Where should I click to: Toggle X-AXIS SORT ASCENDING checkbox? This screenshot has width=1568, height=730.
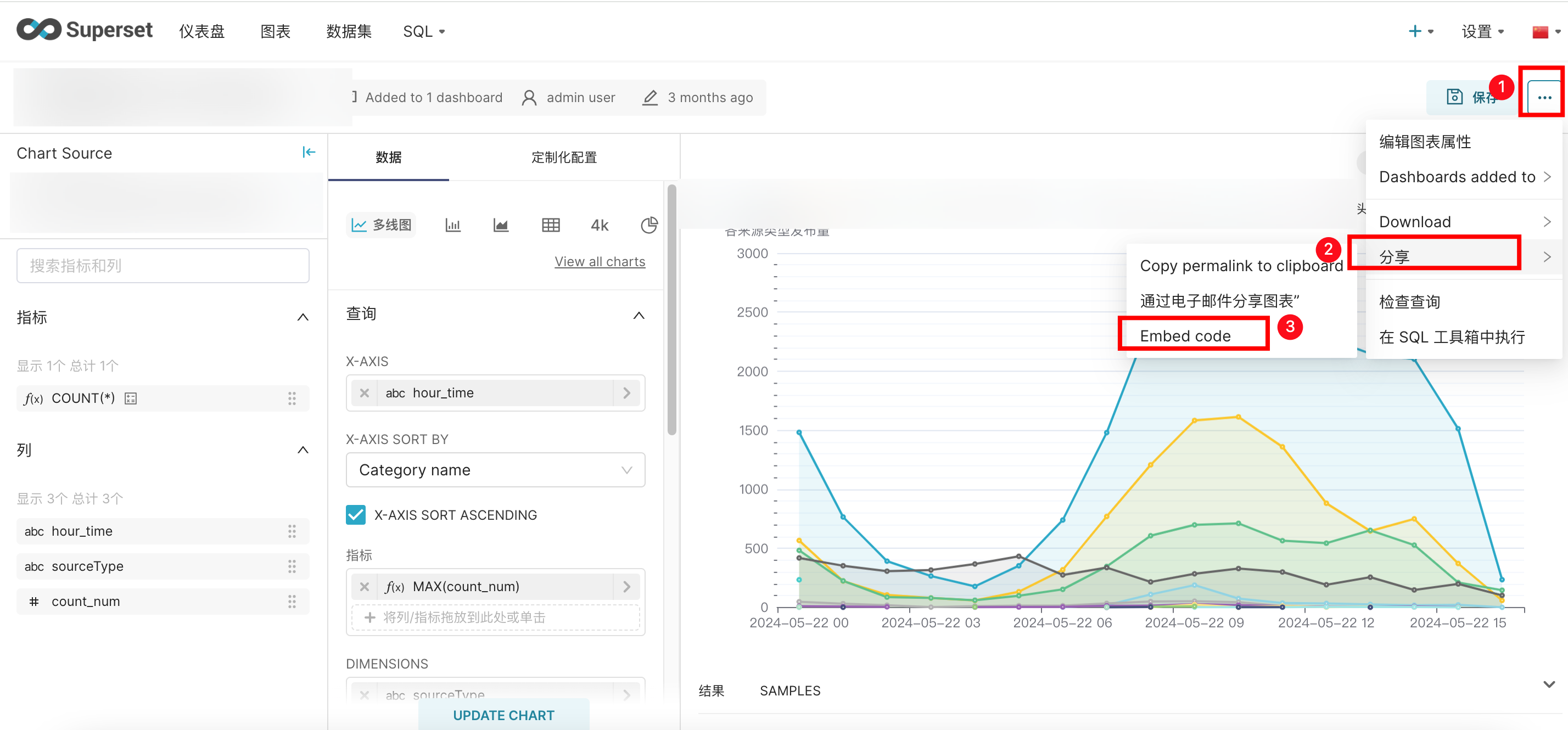point(356,515)
